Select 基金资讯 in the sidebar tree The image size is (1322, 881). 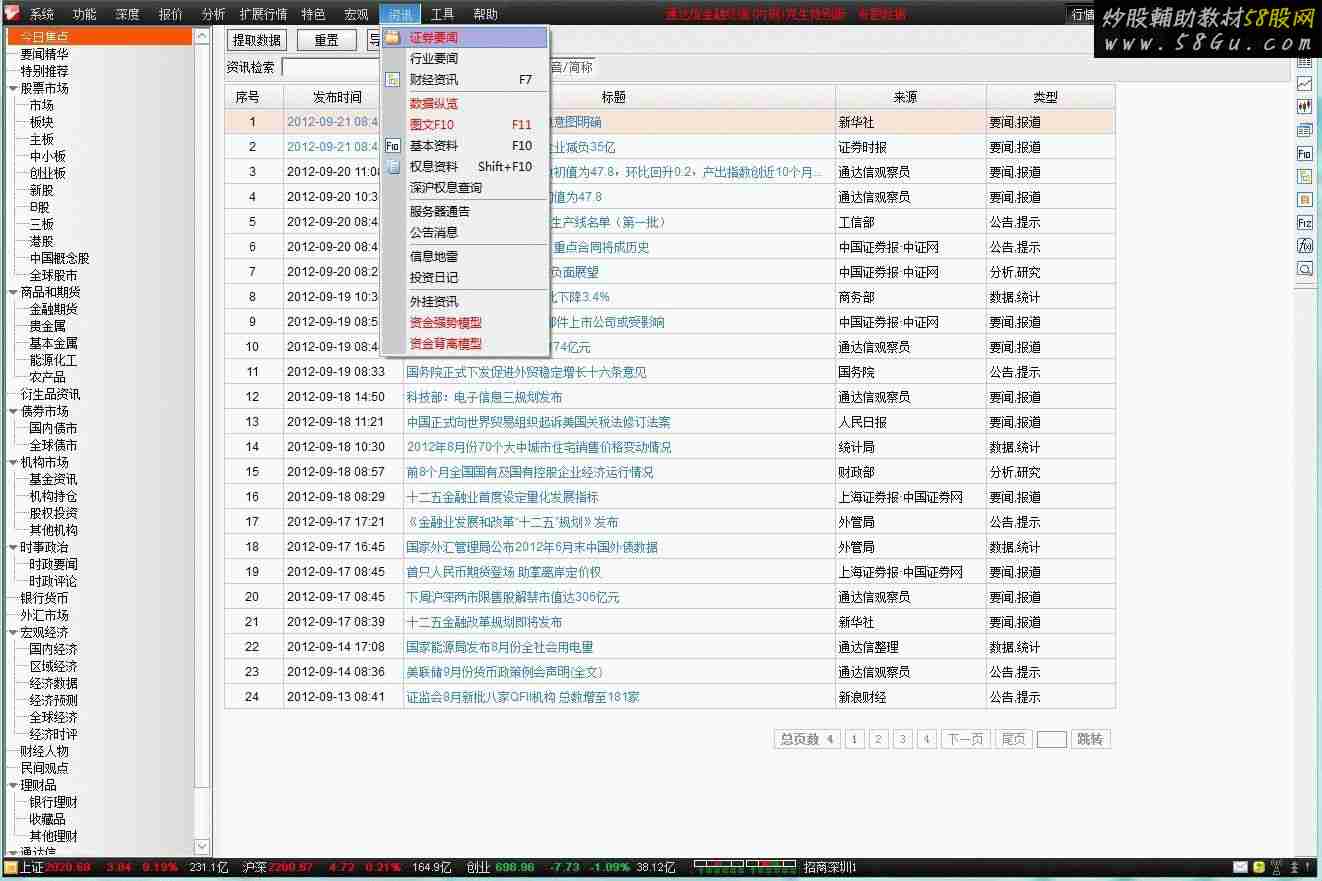tap(53, 479)
